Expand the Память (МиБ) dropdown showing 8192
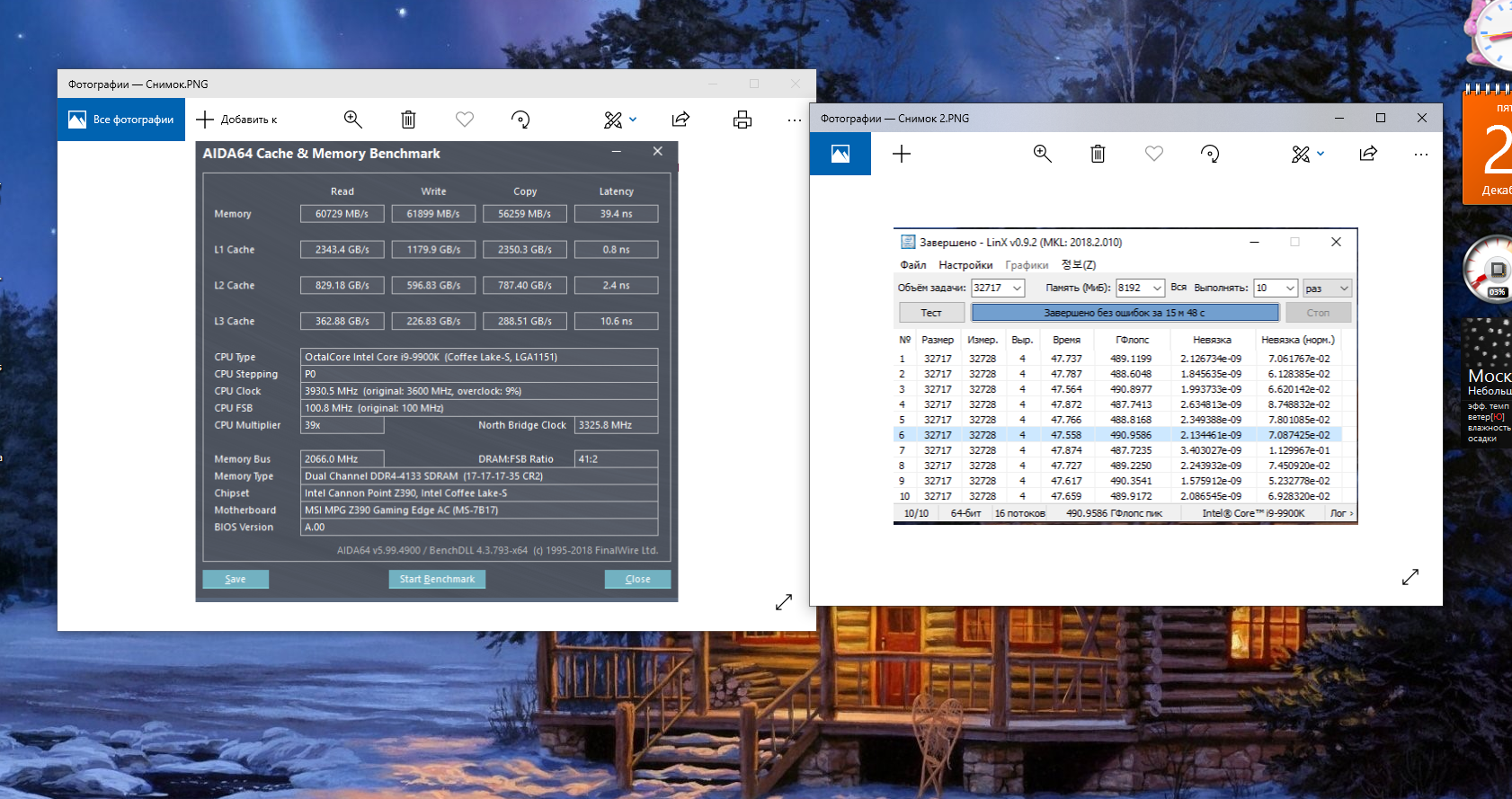 click(x=1158, y=289)
